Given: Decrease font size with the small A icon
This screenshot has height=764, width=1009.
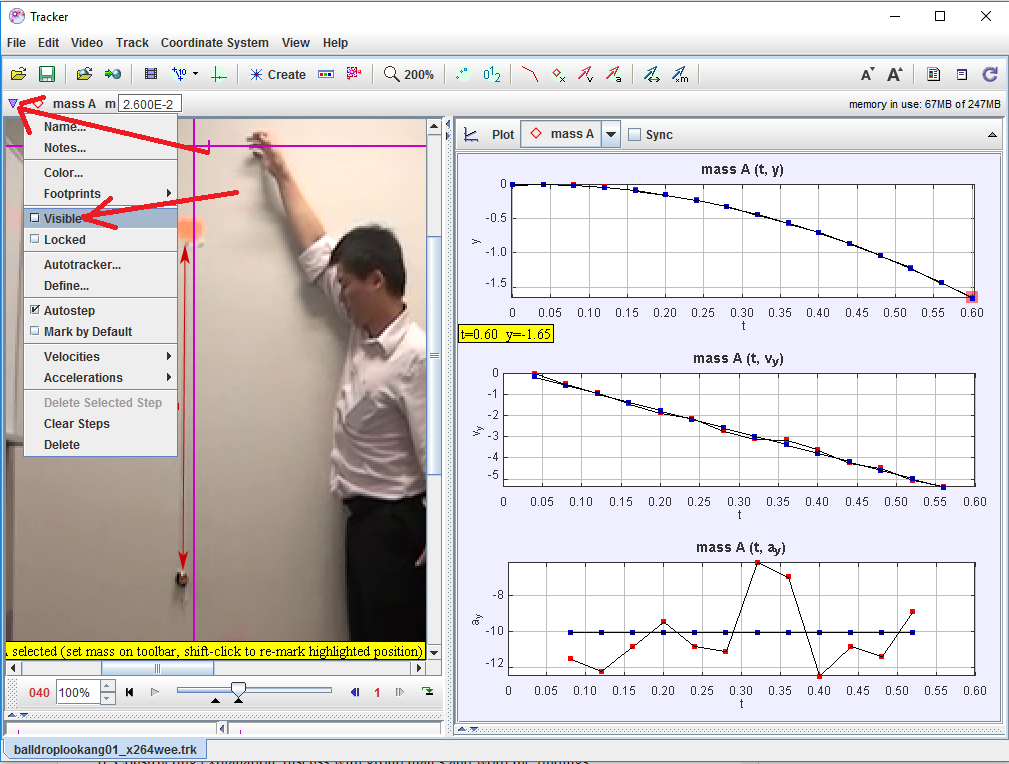Looking at the screenshot, I should click(867, 74).
